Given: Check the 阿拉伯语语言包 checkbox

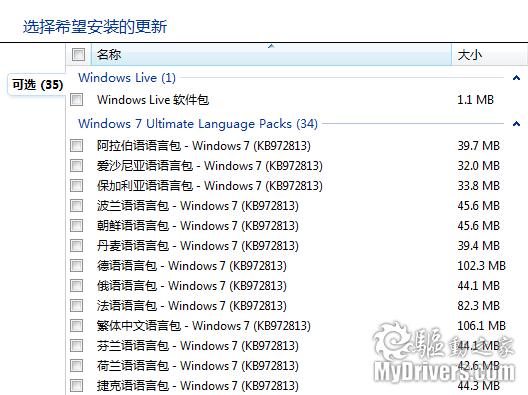Looking at the screenshot, I should [76, 145].
